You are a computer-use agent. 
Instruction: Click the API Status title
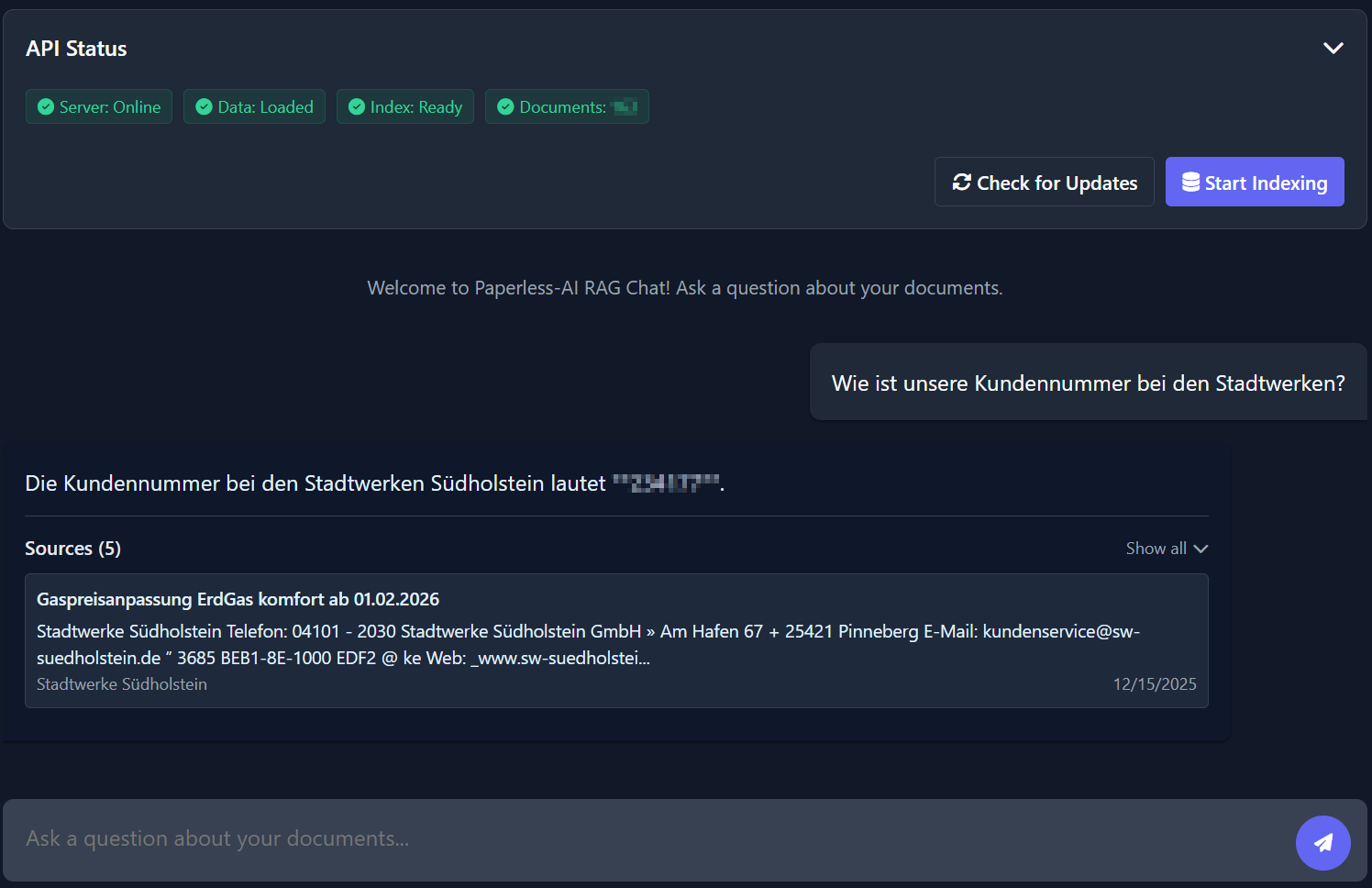(76, 49)
